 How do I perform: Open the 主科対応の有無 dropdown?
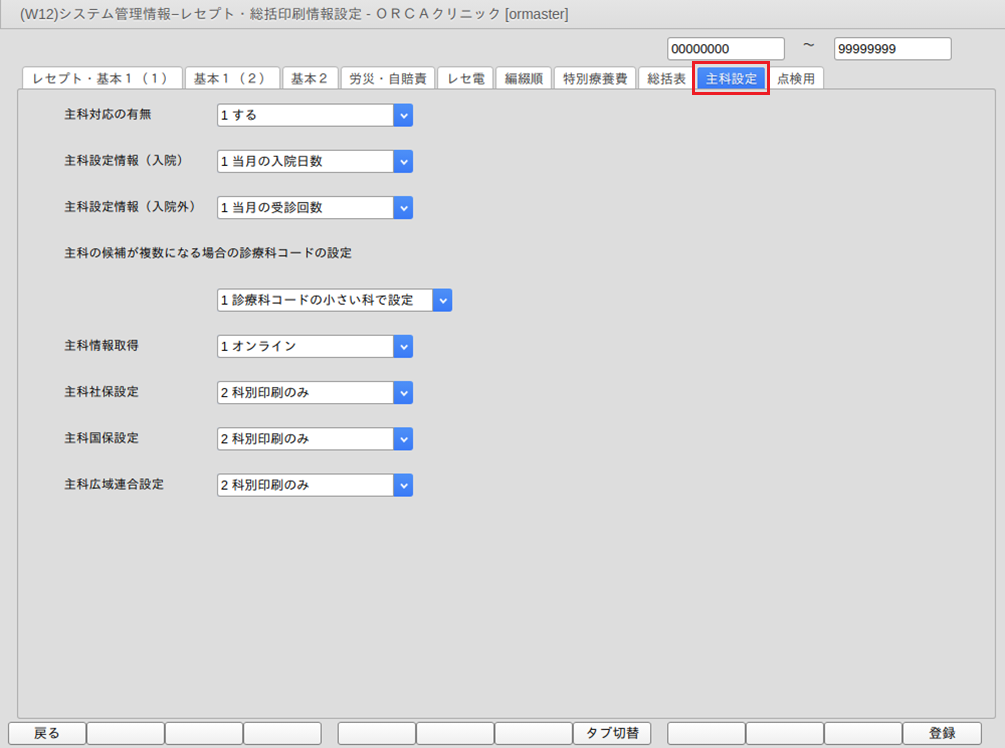point(403,115)
